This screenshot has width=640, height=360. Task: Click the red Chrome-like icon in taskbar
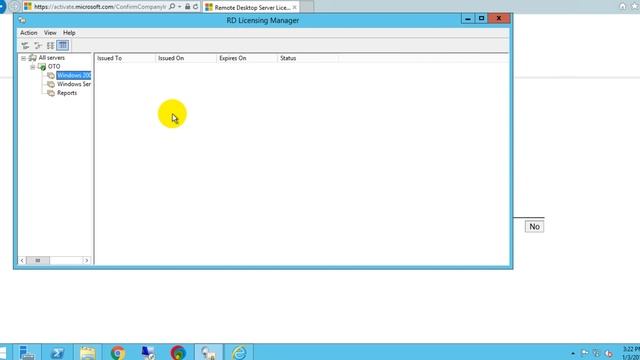[x=178, y=352]
